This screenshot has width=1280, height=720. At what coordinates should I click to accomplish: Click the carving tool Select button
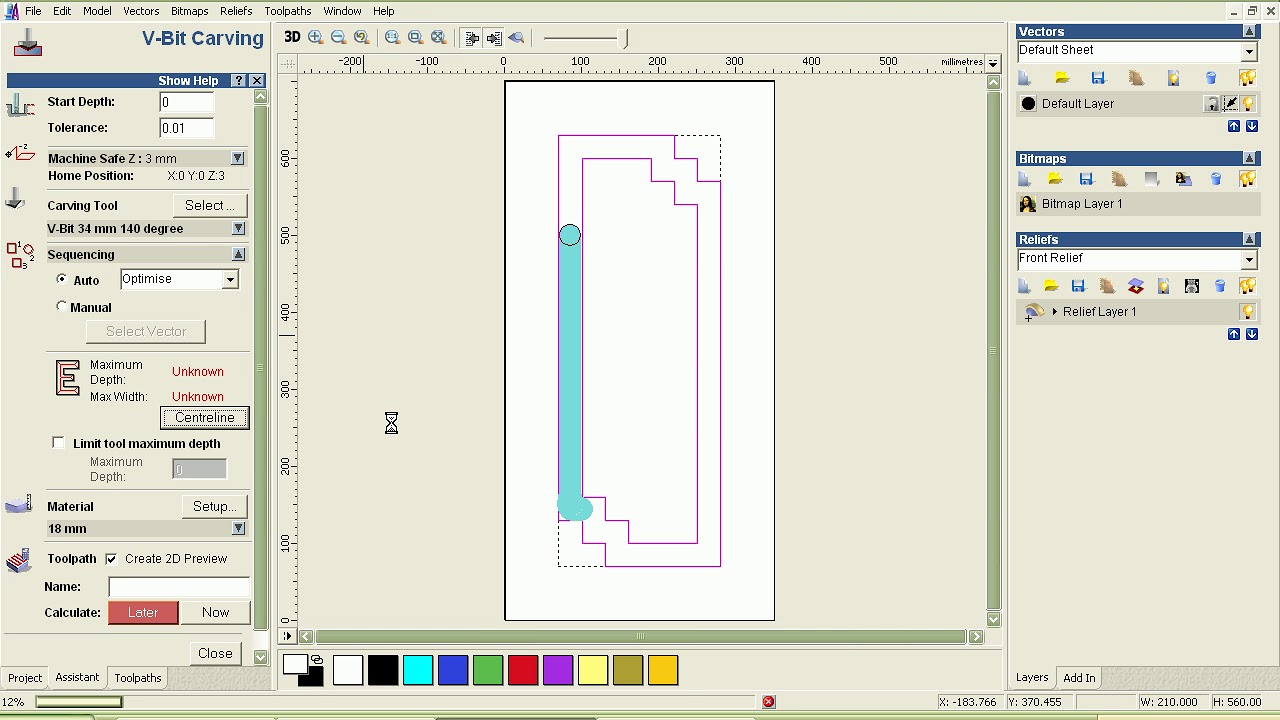210,205
